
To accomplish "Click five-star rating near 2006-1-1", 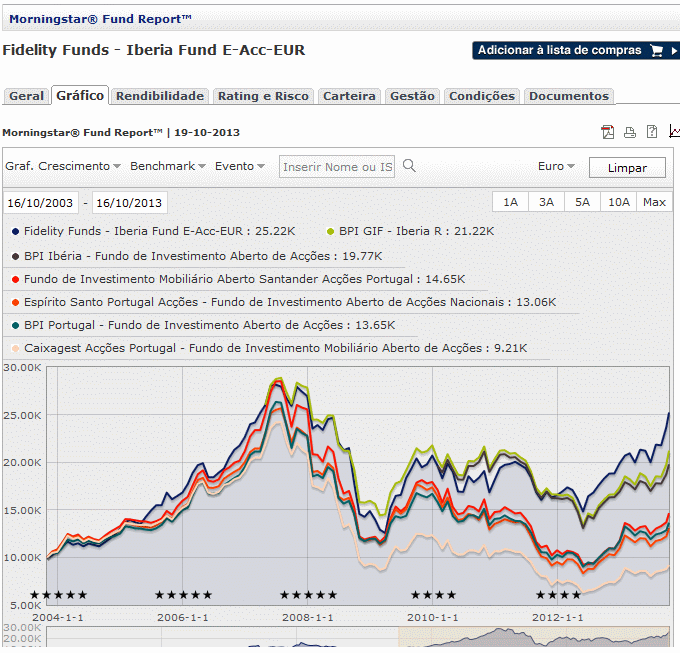I will [x=183, y=595].
